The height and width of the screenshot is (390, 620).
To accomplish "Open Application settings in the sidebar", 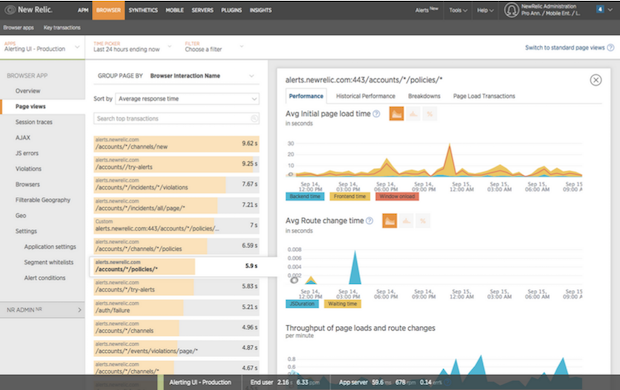I will coord(50,247).
